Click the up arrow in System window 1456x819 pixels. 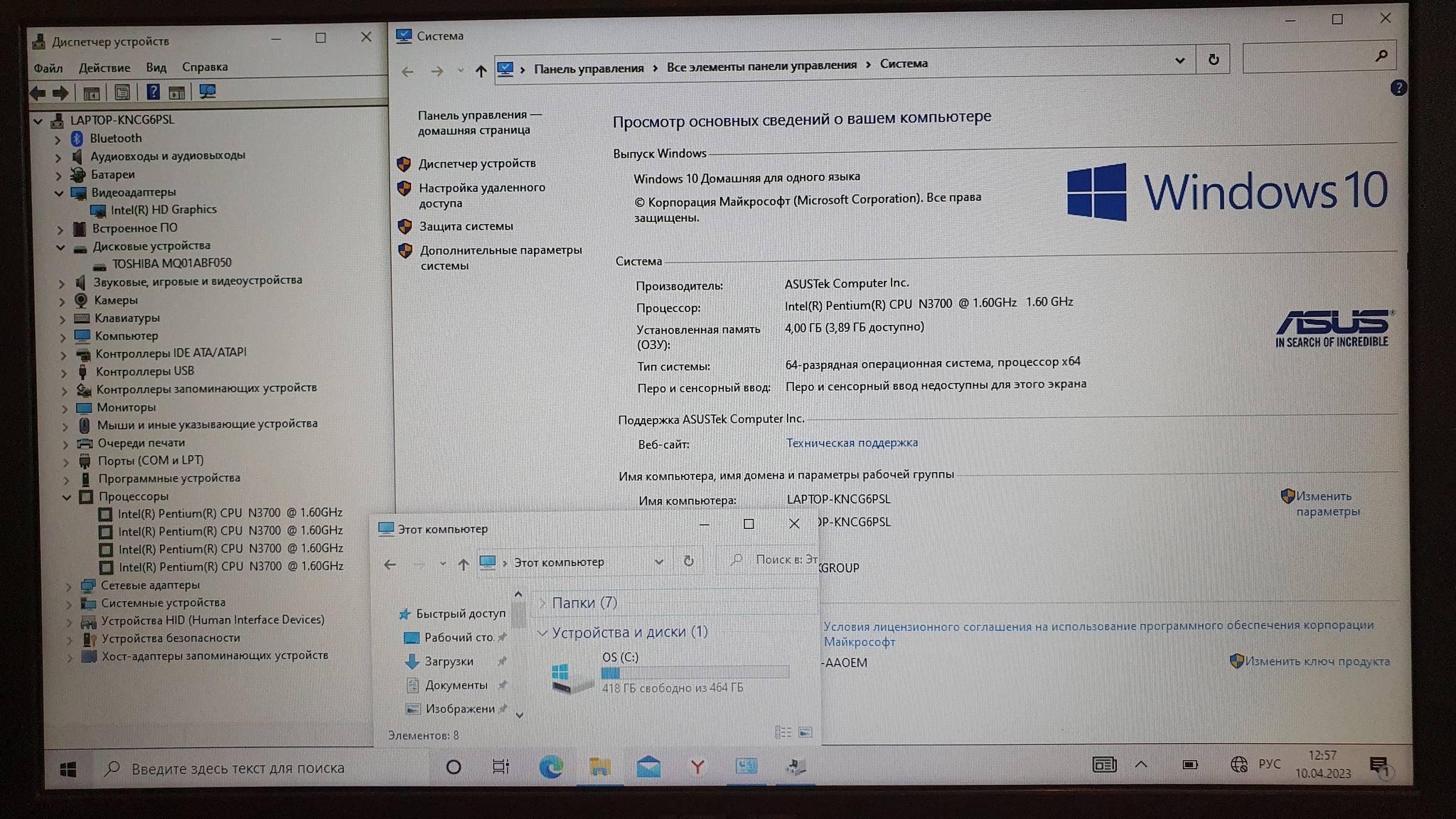481,70
